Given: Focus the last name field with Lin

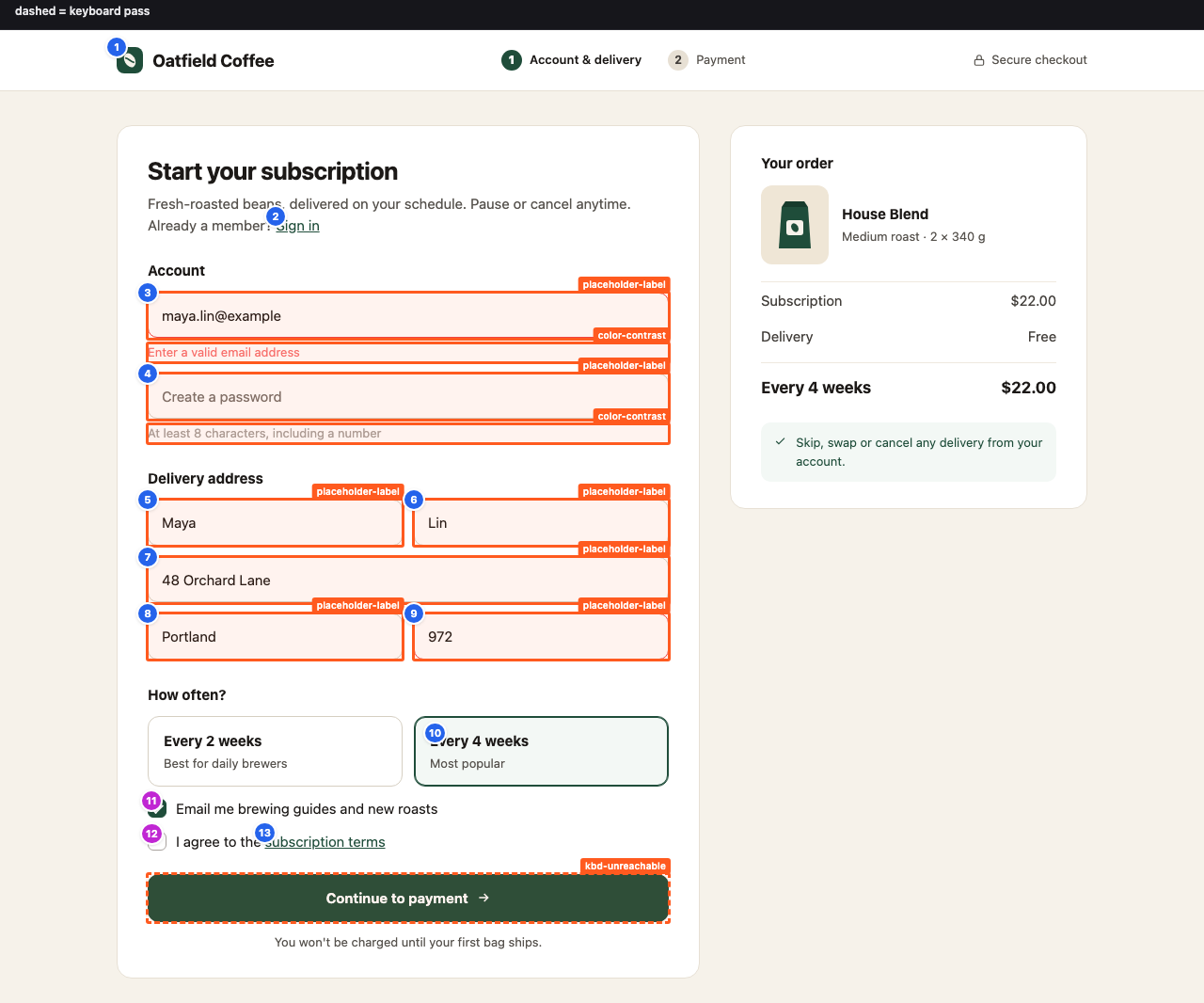Looking at the screenshot, I should 541,523.
